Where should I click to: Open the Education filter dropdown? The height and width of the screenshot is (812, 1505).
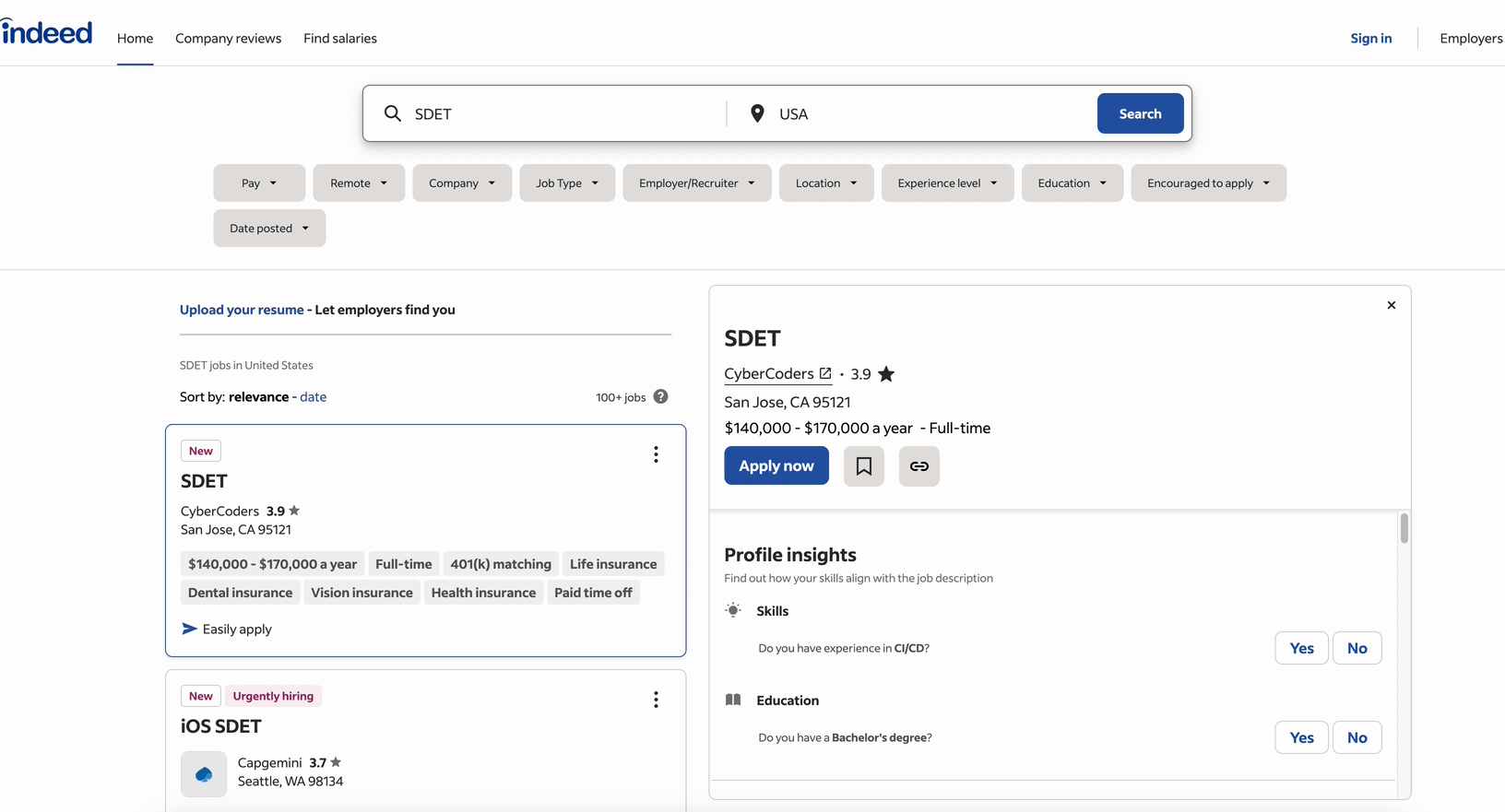click(x=1072, y=182)
